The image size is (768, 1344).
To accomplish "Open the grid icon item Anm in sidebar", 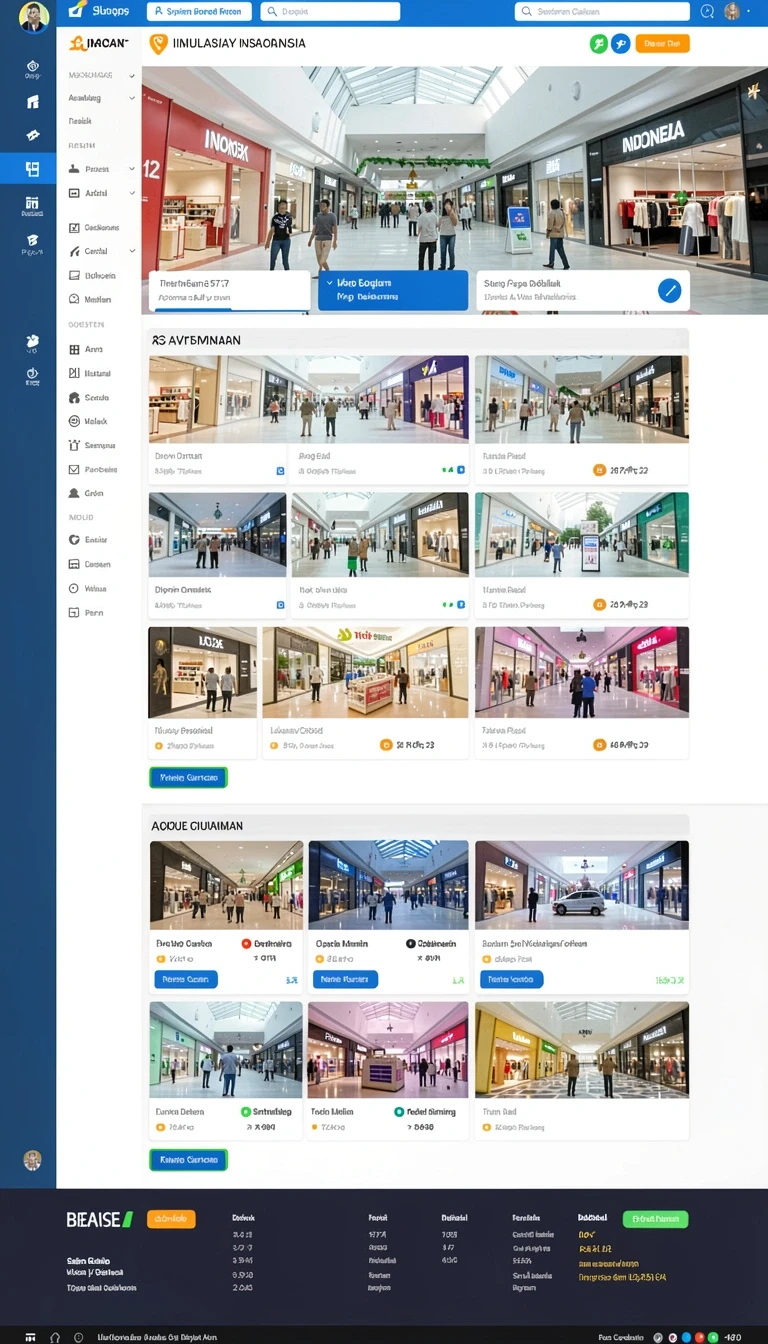I will pos(87,350).
